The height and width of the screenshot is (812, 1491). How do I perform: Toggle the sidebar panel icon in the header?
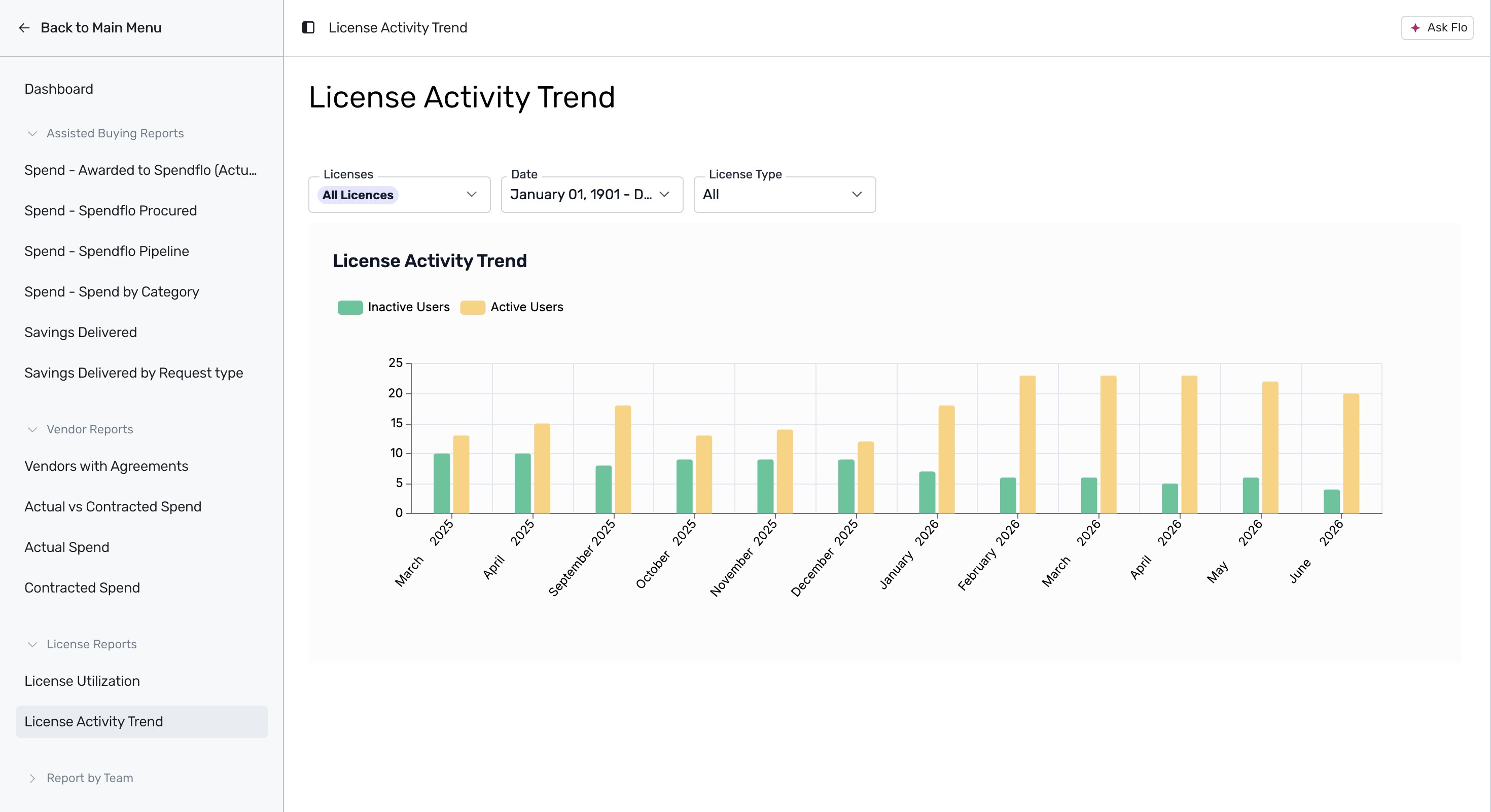[308, 28]
